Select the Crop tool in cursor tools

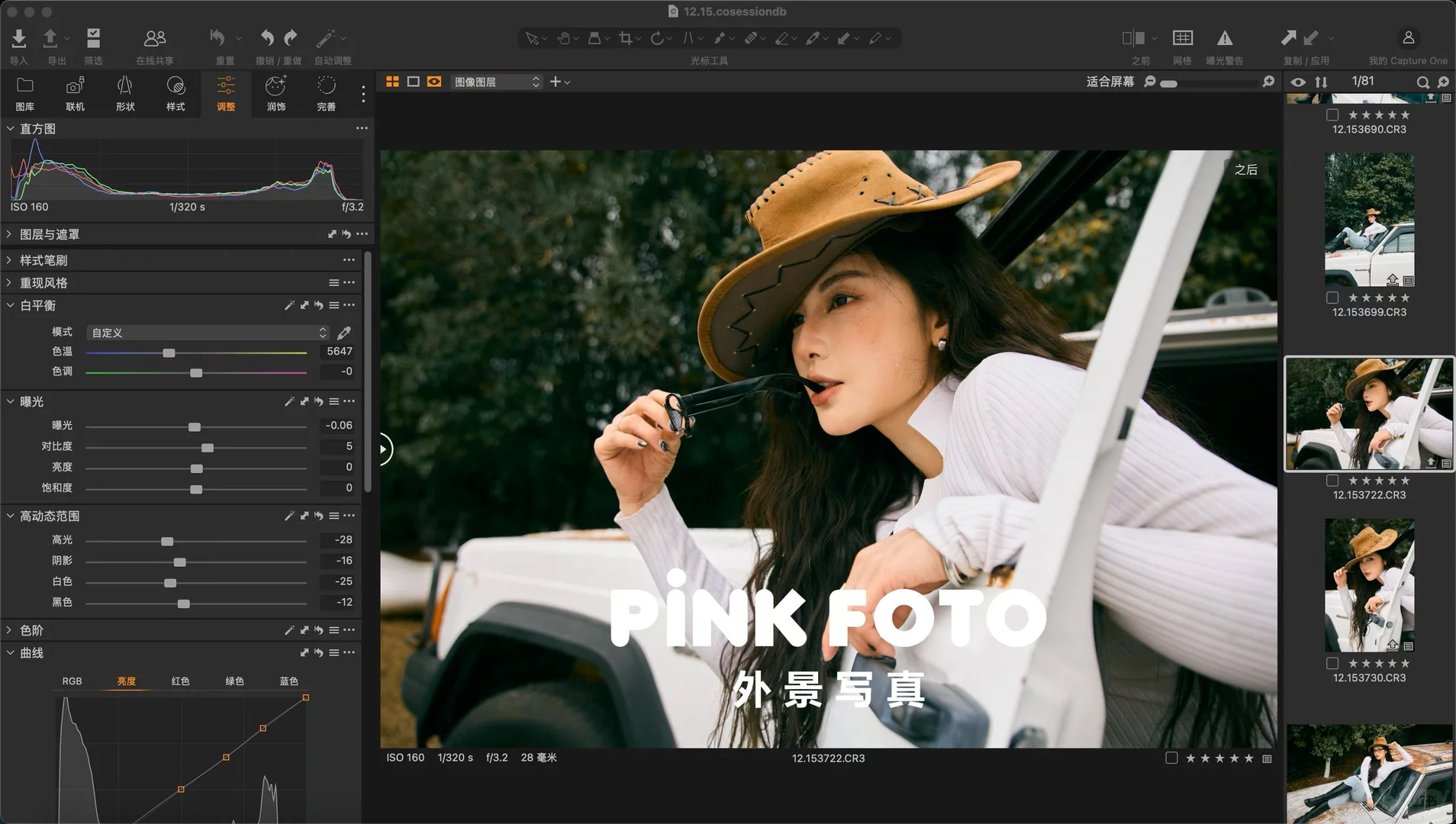click(625, 38)
